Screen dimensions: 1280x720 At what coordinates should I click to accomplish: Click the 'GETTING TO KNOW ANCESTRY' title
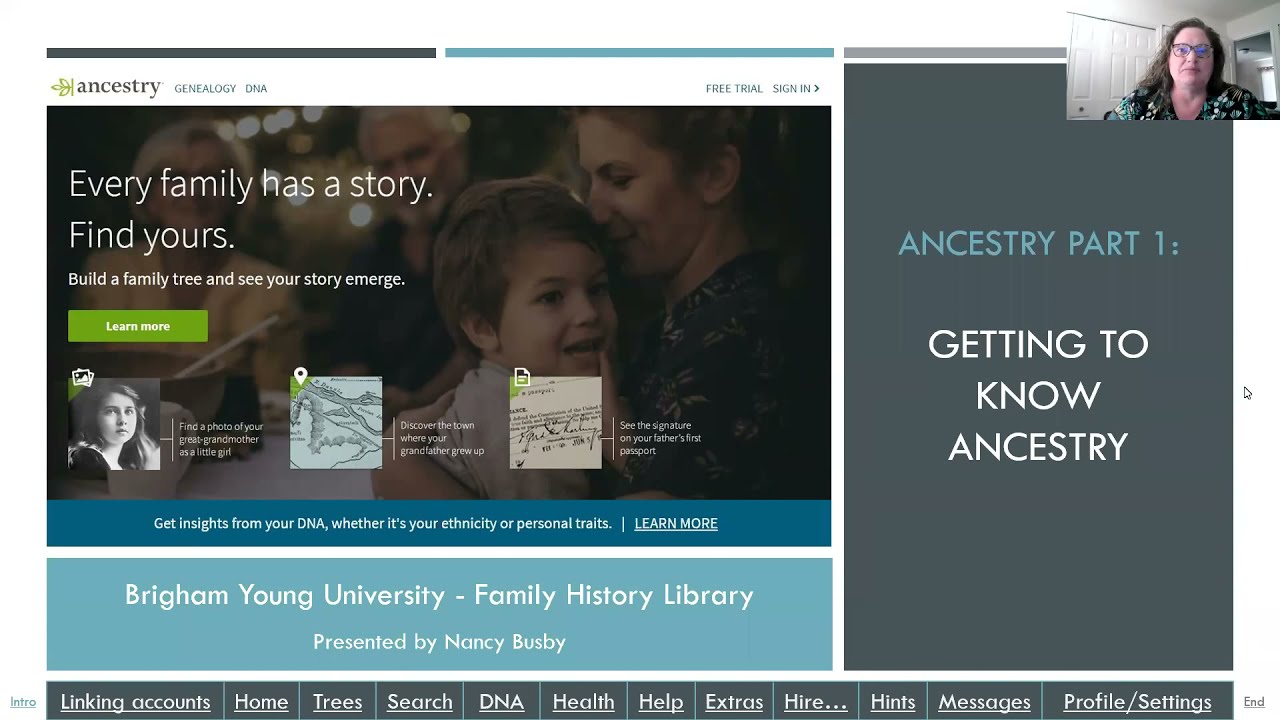(1038, 395)
